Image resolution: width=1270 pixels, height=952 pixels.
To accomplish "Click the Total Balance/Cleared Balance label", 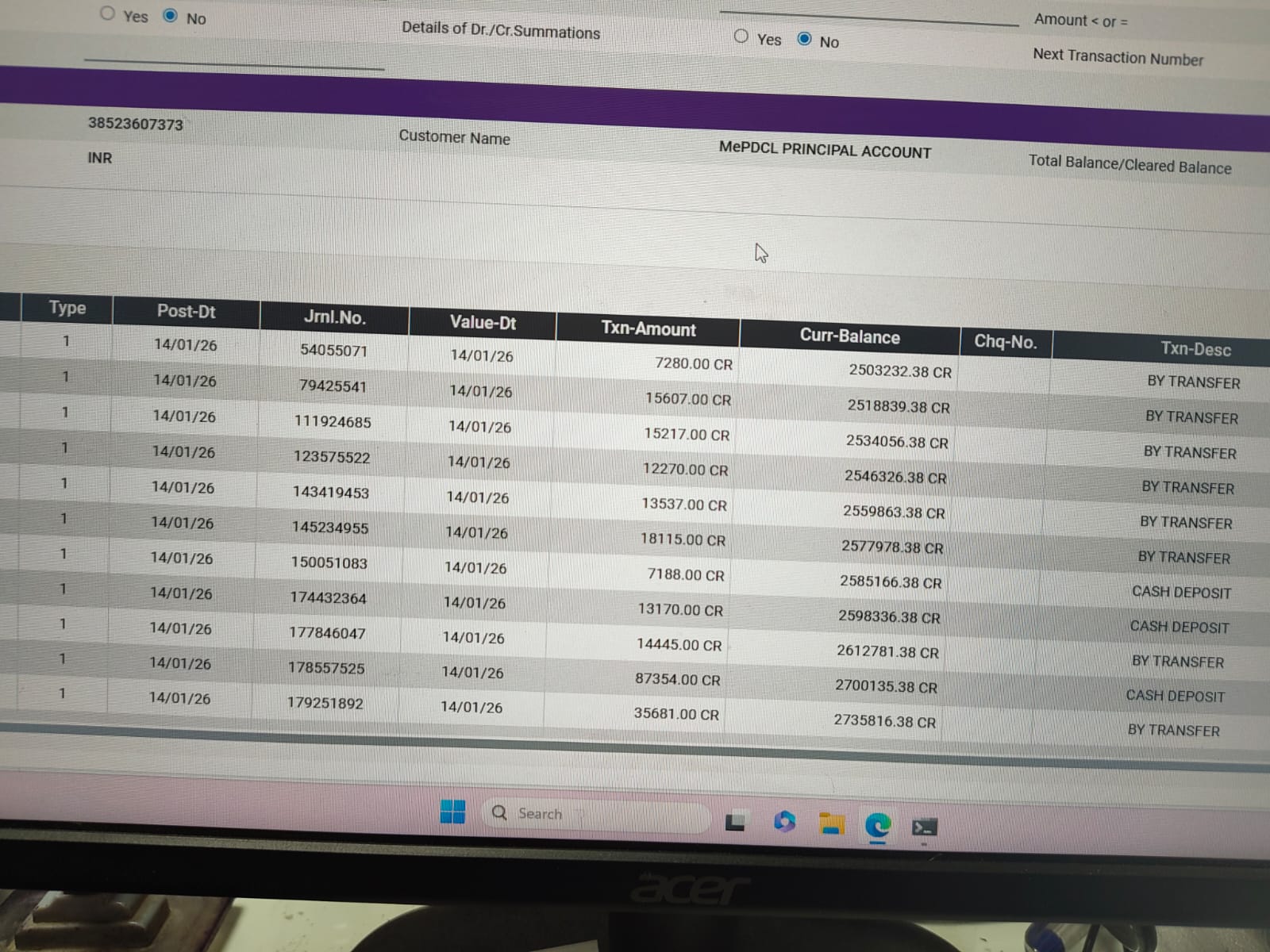I will pyautogui.click(x=1130, y=164).
